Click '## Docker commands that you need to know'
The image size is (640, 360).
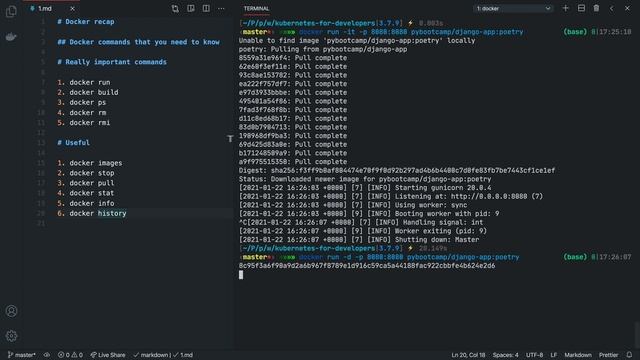coord(138,42)
